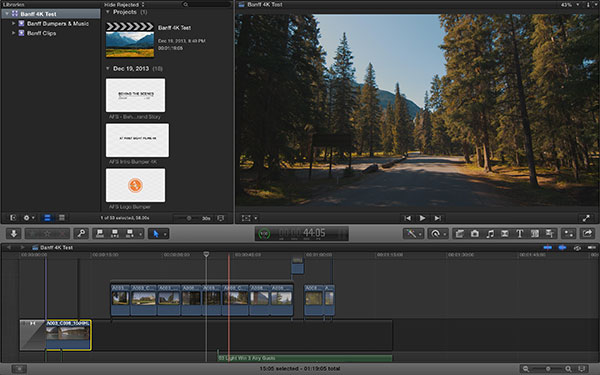Click the Transform tool in viewer
The height and width of the screenshot is (375, 600).
pyautogui.click(x=246, y=218)
